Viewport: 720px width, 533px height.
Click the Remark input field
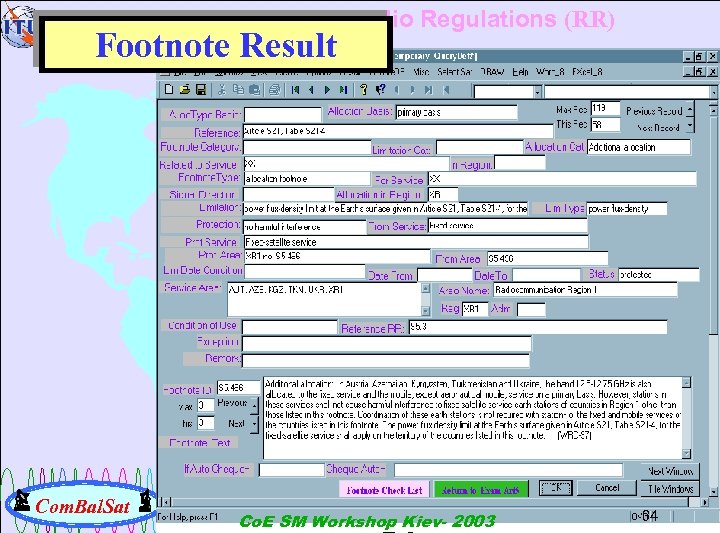point(386,360)
